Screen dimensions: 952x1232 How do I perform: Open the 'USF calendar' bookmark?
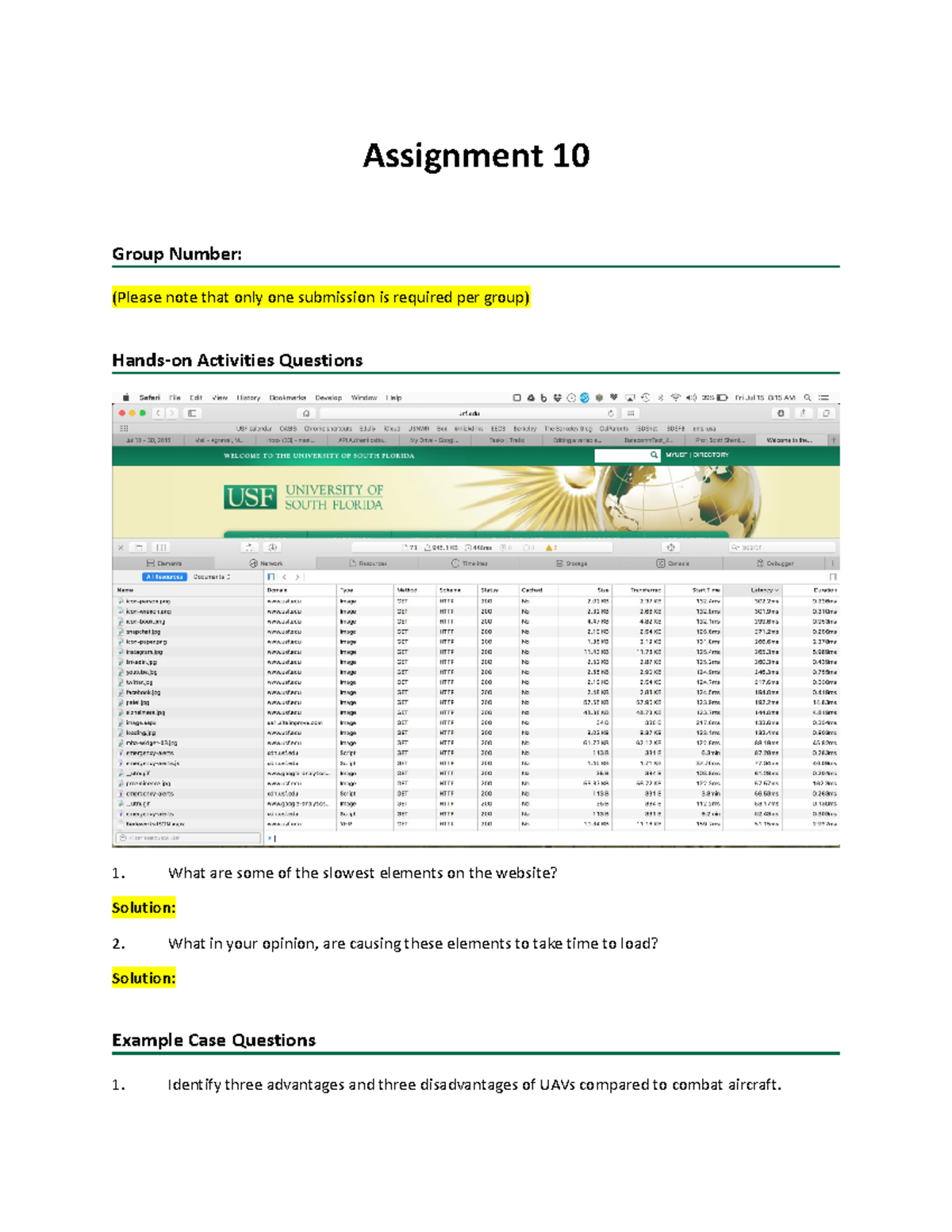click(x=254, y=428)
